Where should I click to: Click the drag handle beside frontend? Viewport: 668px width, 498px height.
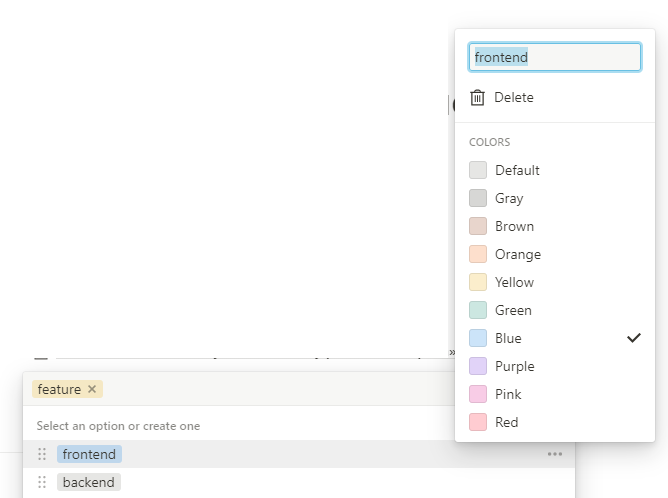point(42,454)
